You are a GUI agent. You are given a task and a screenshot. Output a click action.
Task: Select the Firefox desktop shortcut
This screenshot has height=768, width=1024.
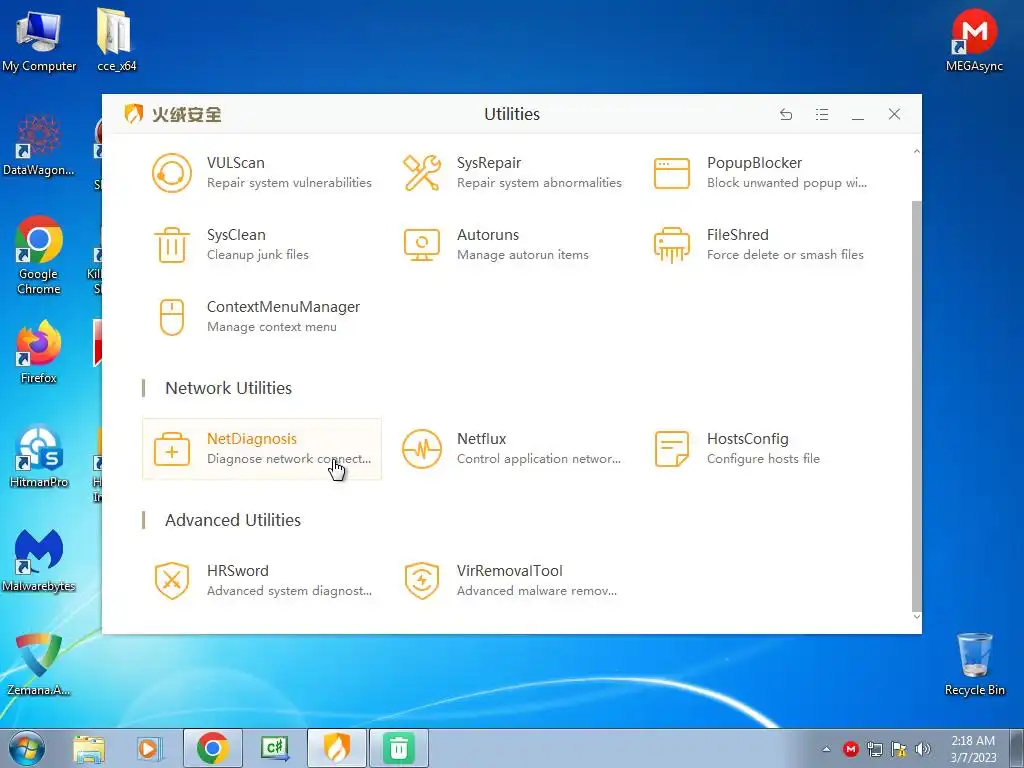pos(39,353)
